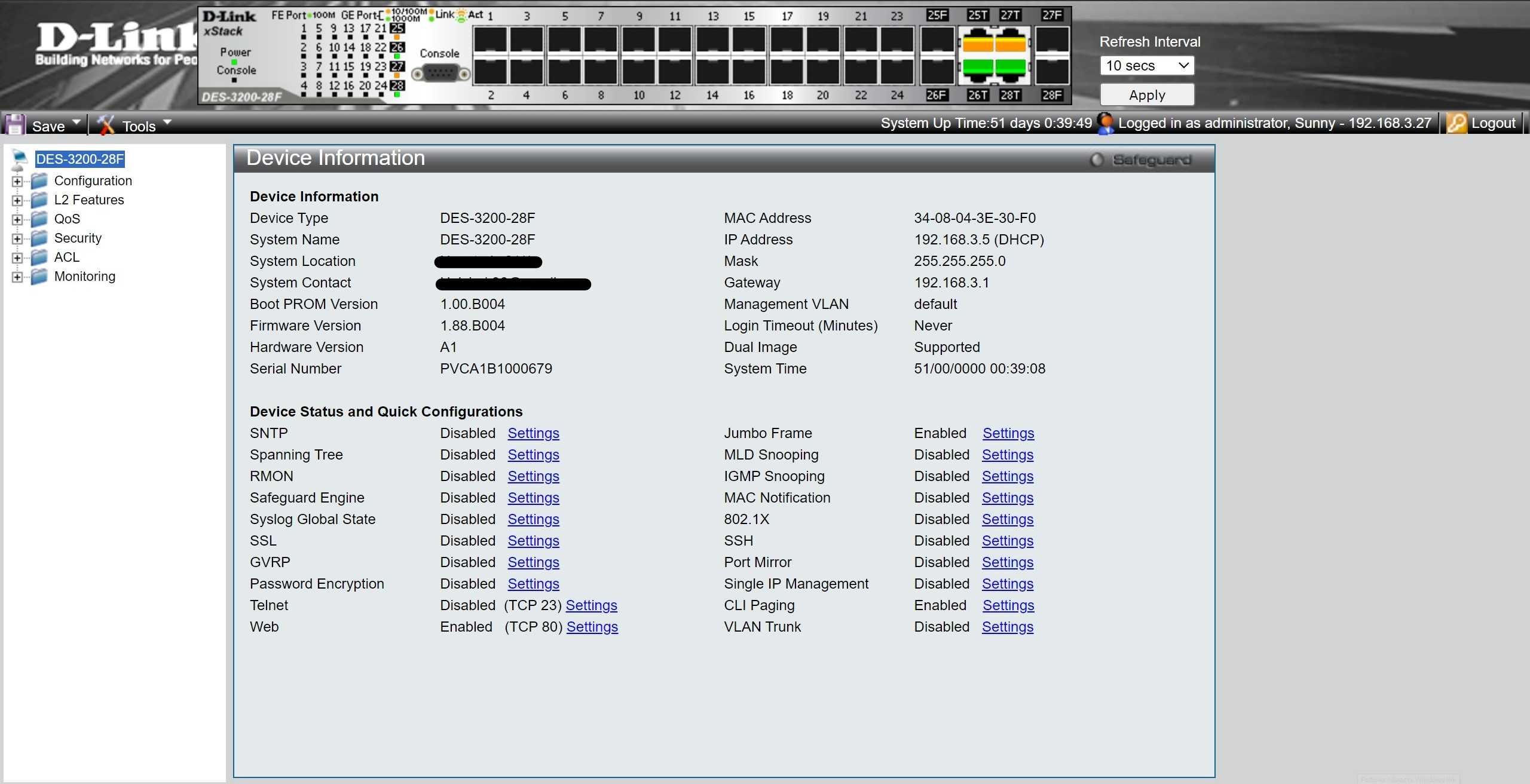Click the ACL folder icon

tap(39, 257)
